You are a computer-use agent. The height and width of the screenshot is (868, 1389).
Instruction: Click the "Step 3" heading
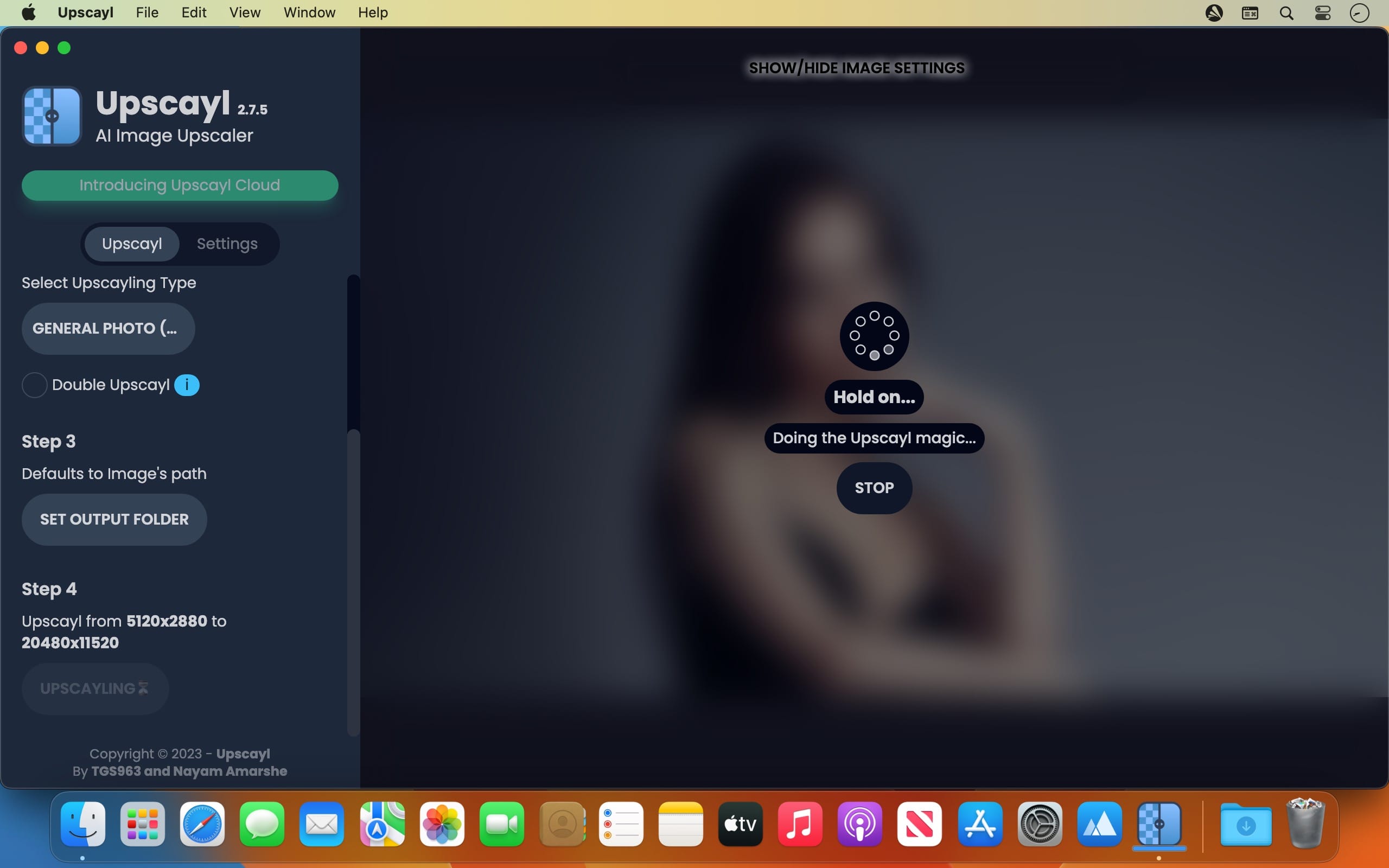click(49, 442)
